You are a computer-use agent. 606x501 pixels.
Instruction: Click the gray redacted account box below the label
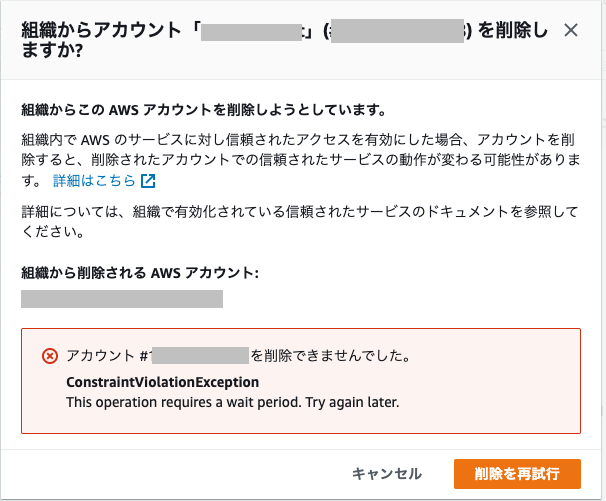point(122,299)
